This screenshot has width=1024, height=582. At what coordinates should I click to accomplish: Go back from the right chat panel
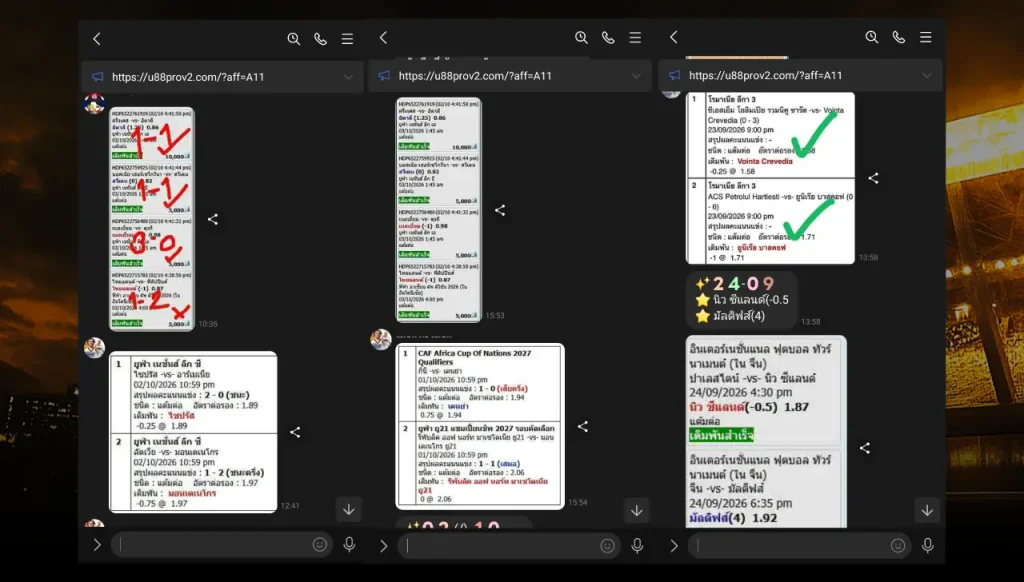(674, 37)
